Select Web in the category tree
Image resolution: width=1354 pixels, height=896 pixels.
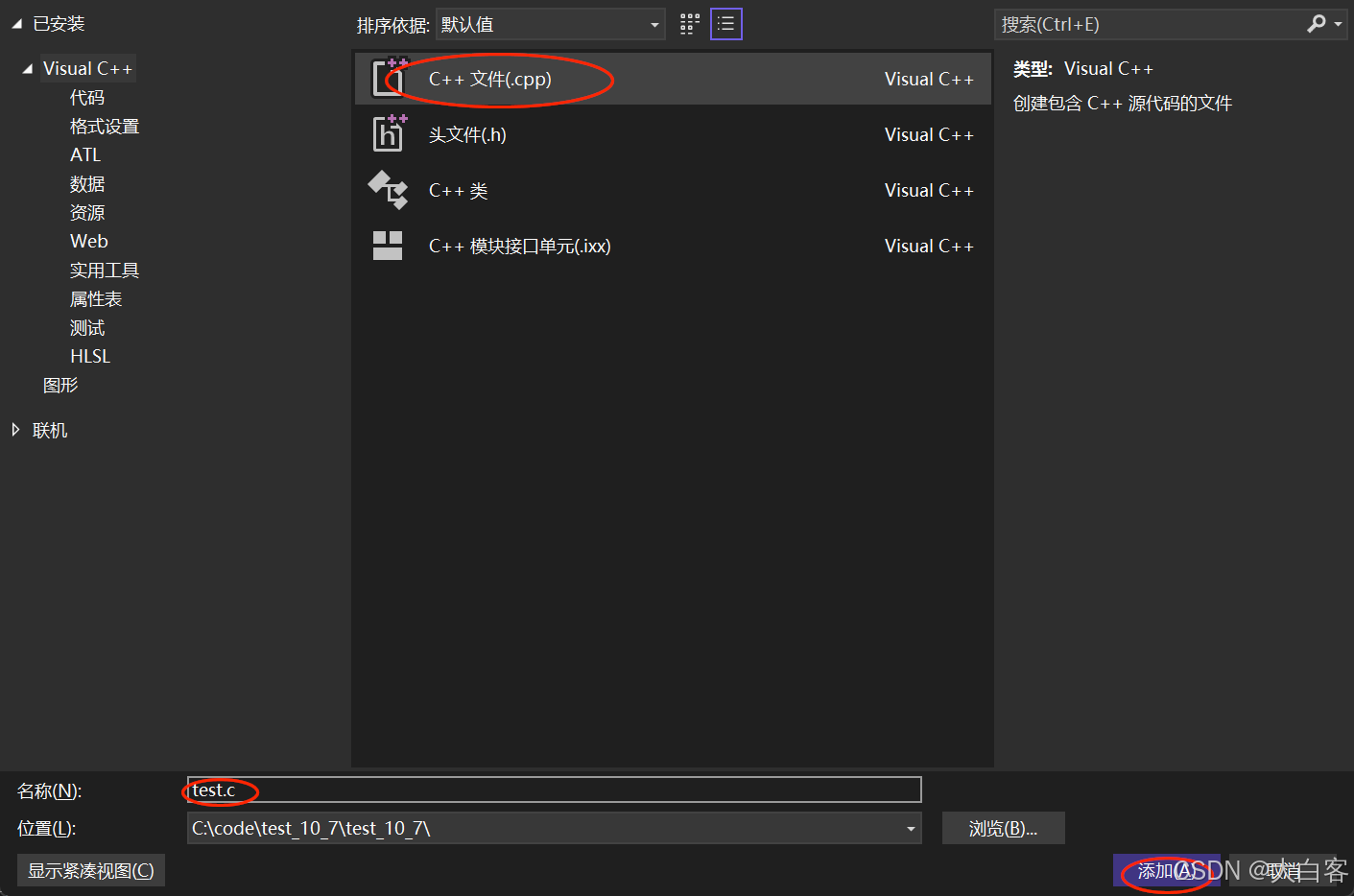(89, 242)
